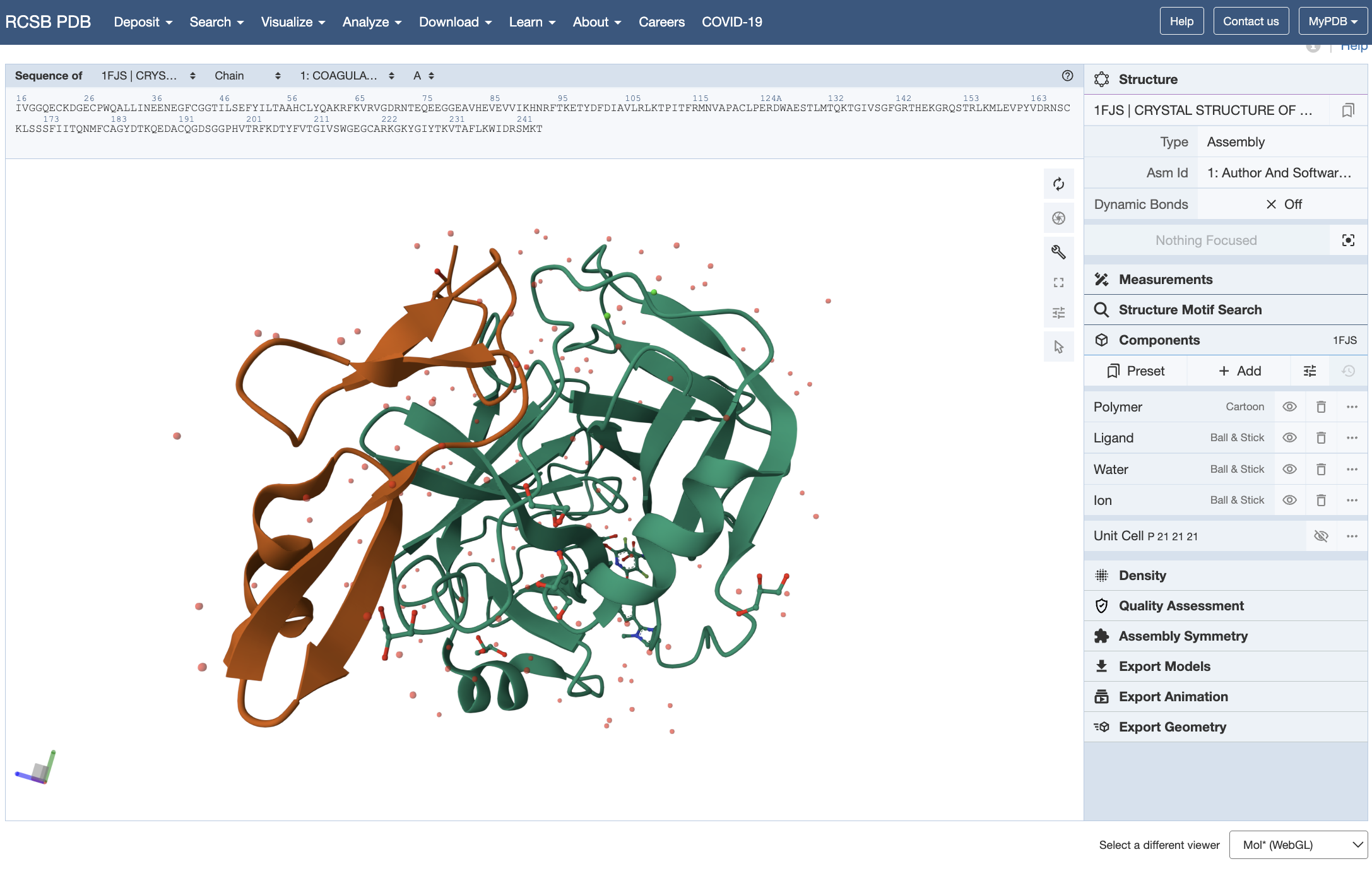Click the screenshot camera shutter icon

click(x=1058, y=218)
